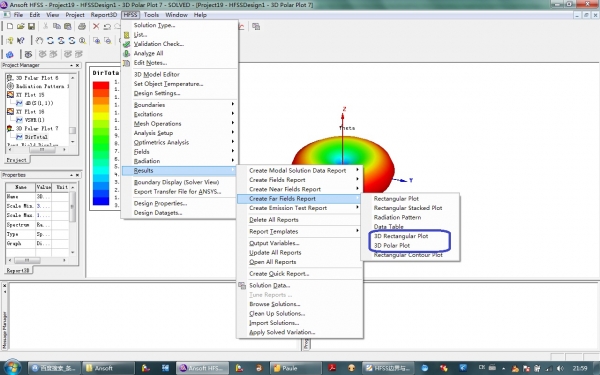
Task: Open the Tools menu
Action: click(x=151, y=15)
